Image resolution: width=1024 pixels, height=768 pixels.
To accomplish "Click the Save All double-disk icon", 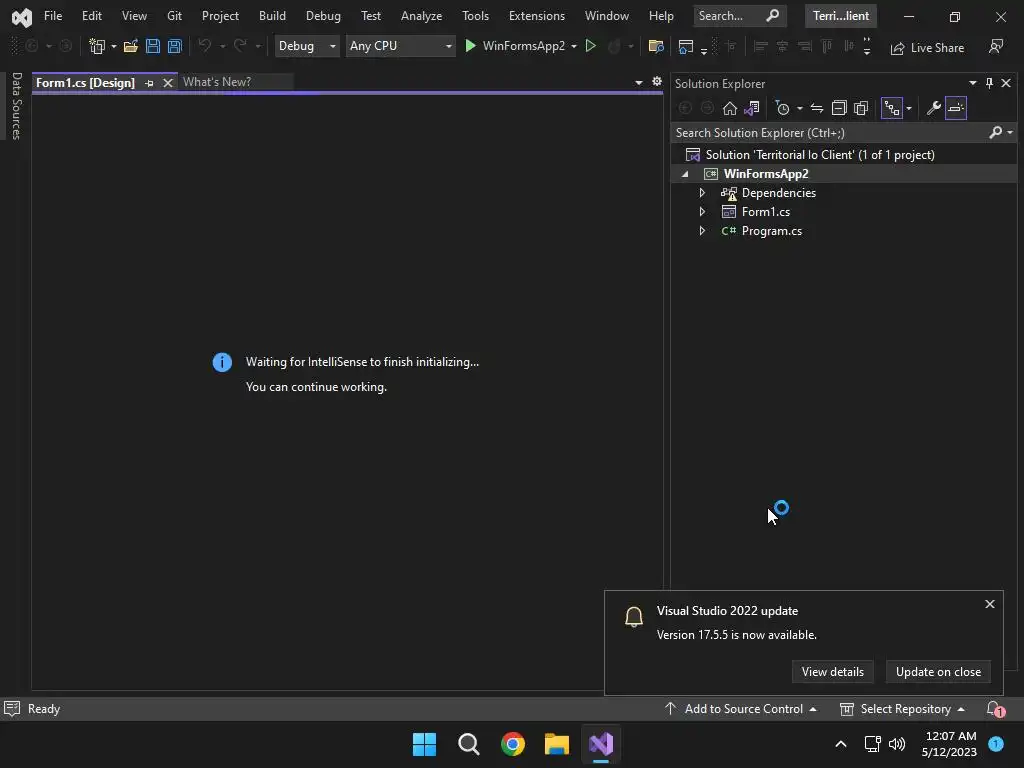I will click(175, 46).
